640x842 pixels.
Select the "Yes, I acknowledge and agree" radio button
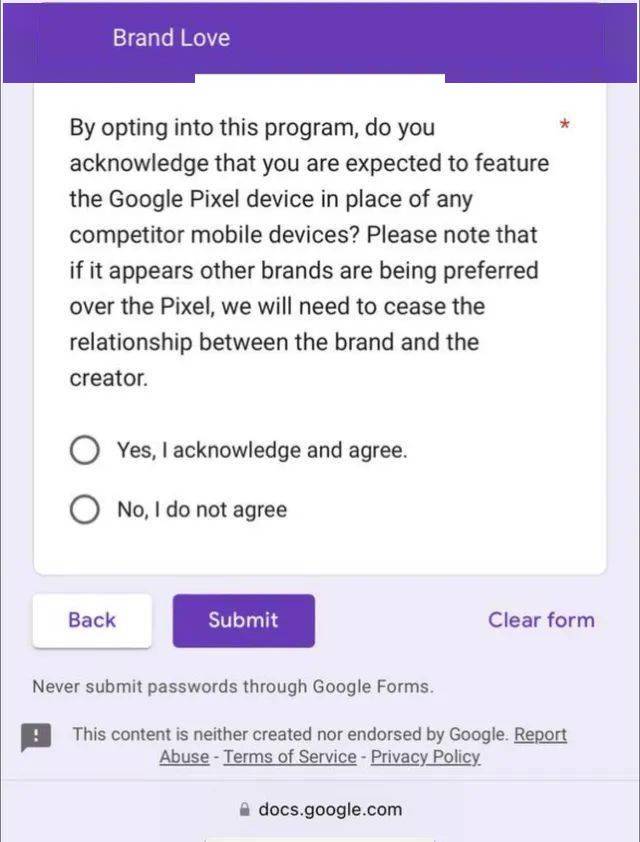(x=84, y=450)
